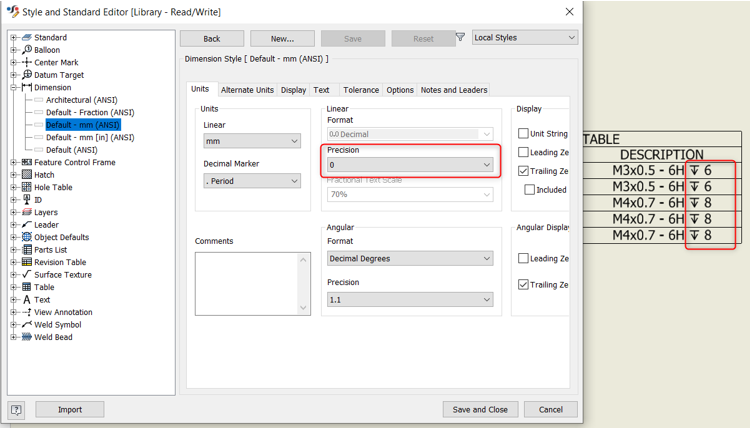
Task: Expand the Standard tree node
Action: point(13,37)
